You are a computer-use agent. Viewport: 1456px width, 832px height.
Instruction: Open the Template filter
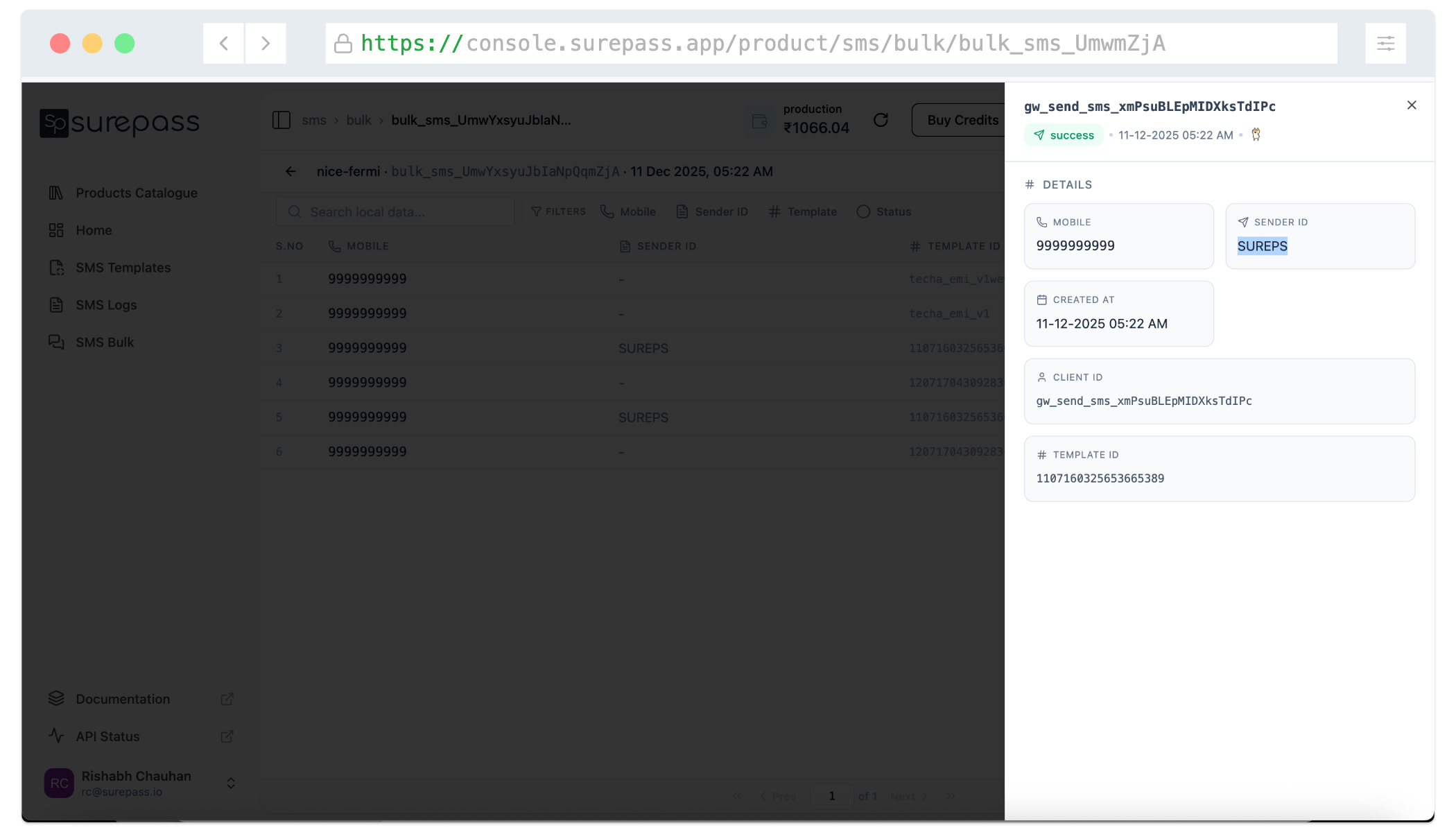[803, 211]
